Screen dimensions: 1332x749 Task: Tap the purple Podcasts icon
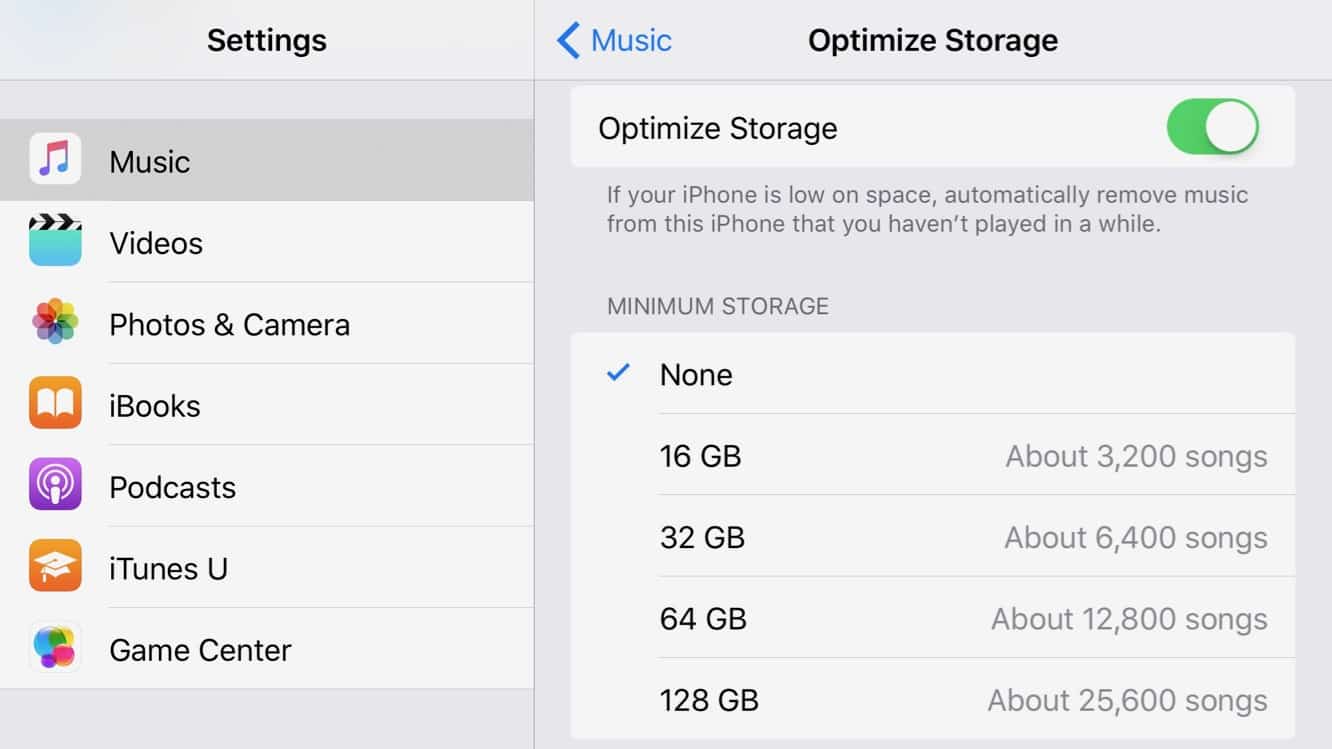(55, 486)
